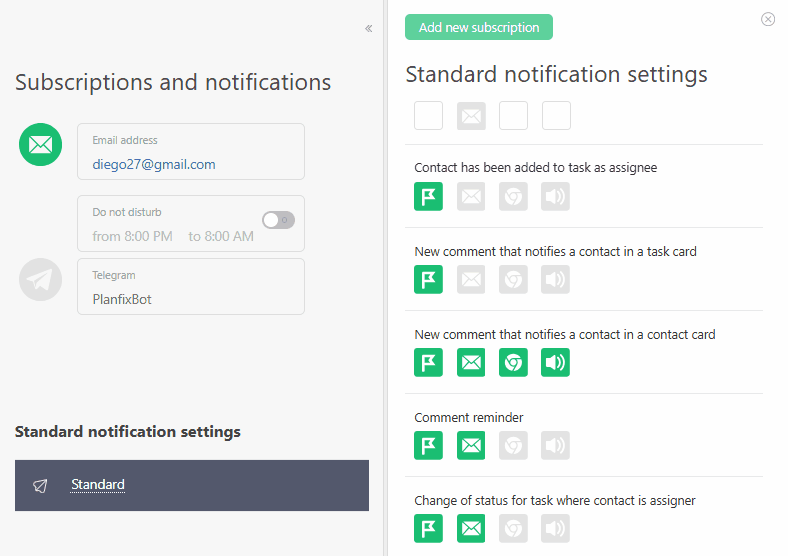The height and width of the screenshot is (556, 788).
Task: Click Add new subscription button
Action: pyautogui.click(x=479, y=28)
